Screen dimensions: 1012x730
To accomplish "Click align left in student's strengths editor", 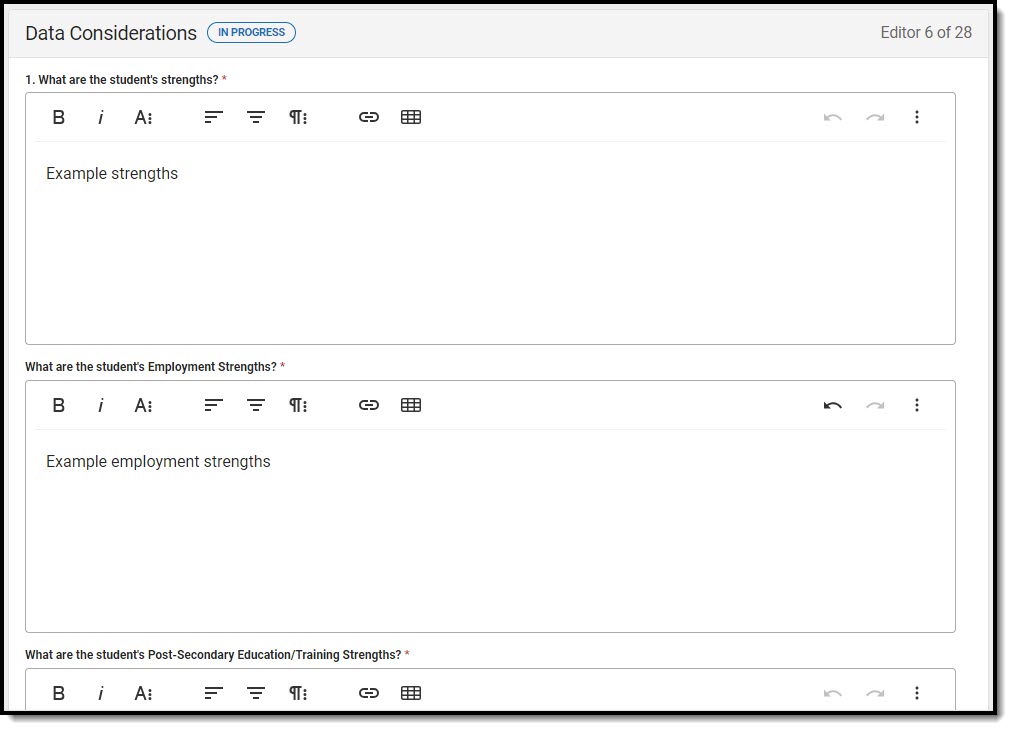I will 214,117.
